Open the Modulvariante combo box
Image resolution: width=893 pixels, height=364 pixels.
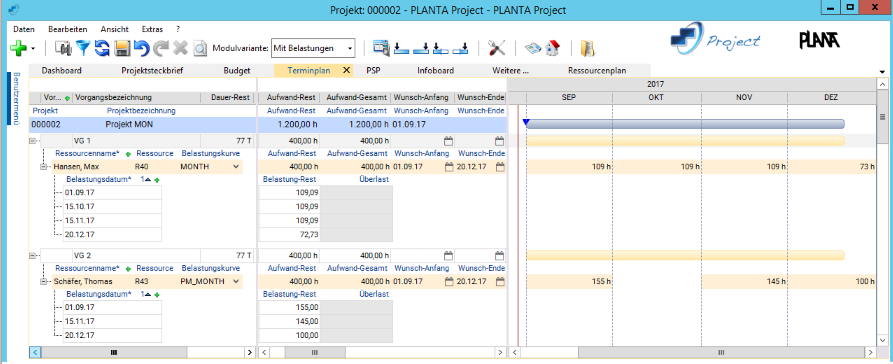point(313,48)
